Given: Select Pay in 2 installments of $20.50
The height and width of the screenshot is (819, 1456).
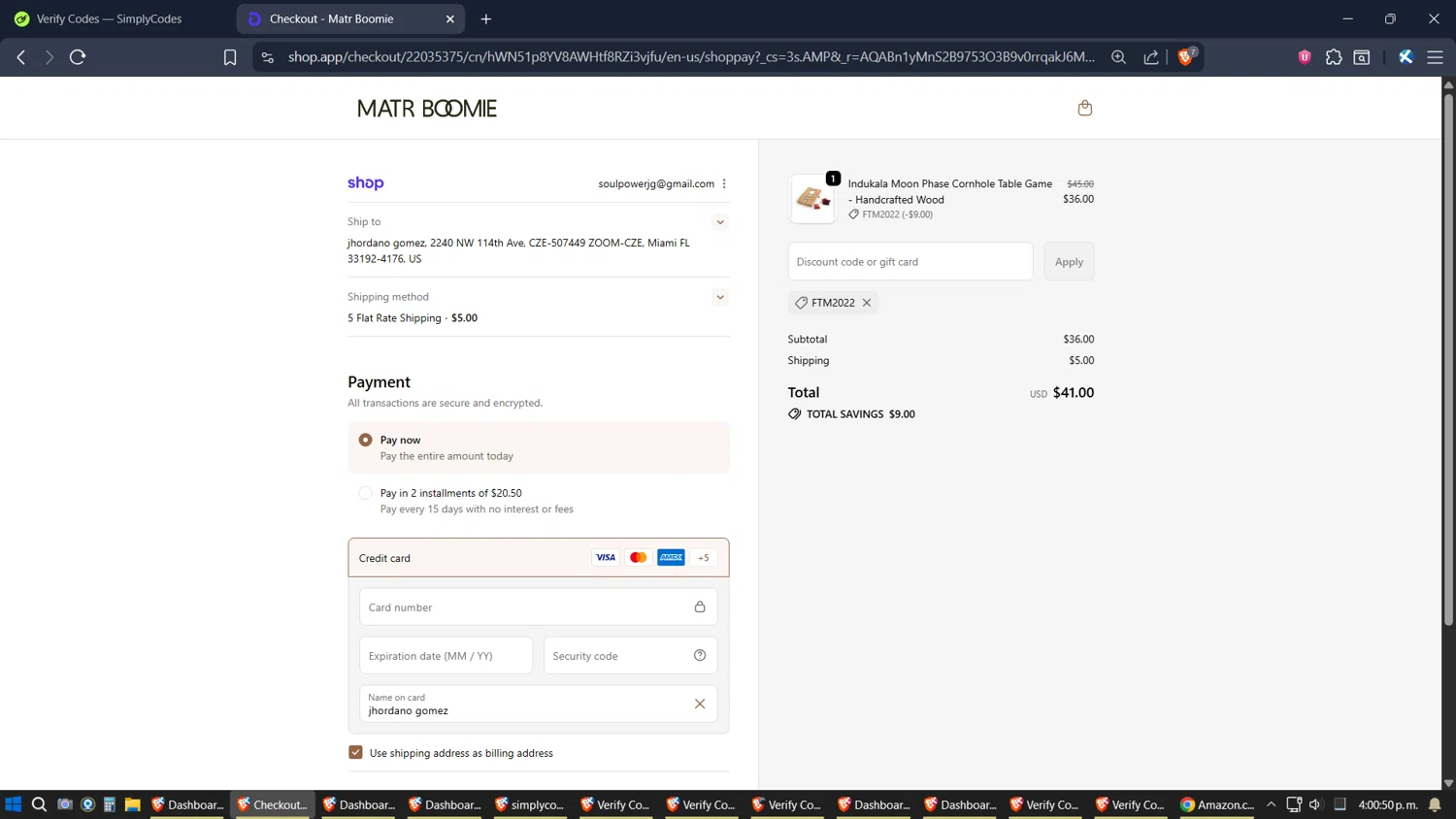Looking at the screenshot, I should [366, 493].
